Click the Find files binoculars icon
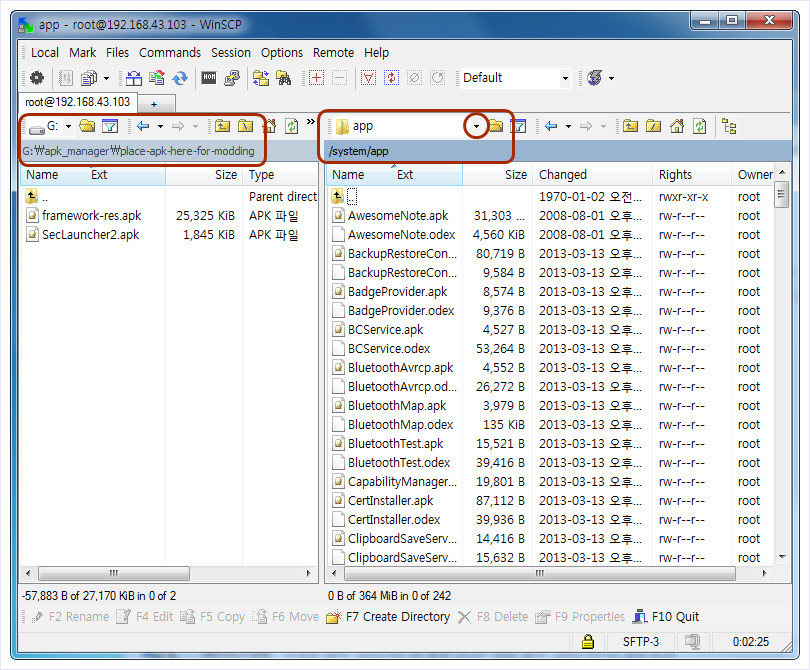The width and height of the screenshot is (810, 670). [283, 78]
